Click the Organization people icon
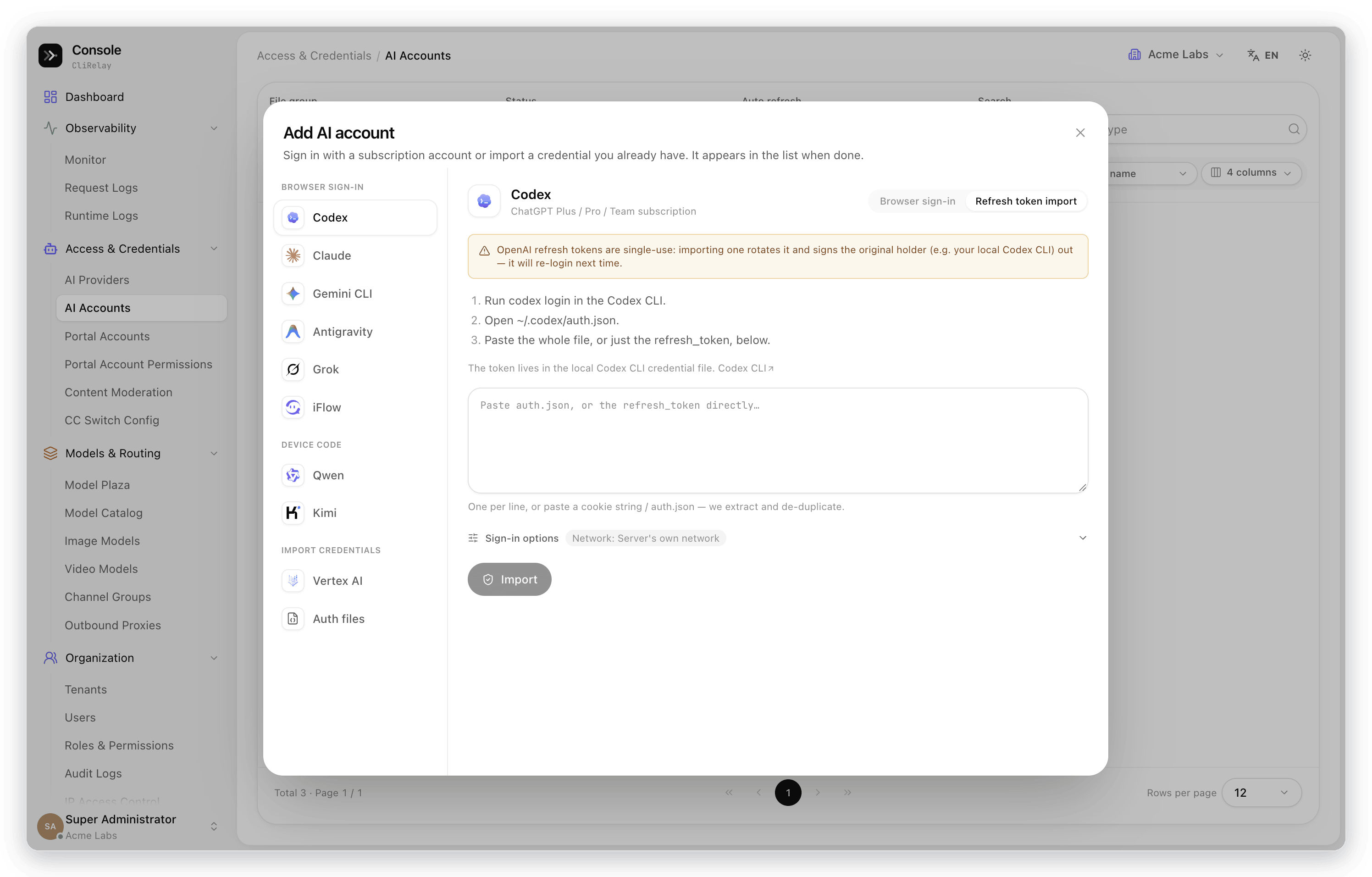1372x877 pixels. pyautogui.click(x=50, y=658)
